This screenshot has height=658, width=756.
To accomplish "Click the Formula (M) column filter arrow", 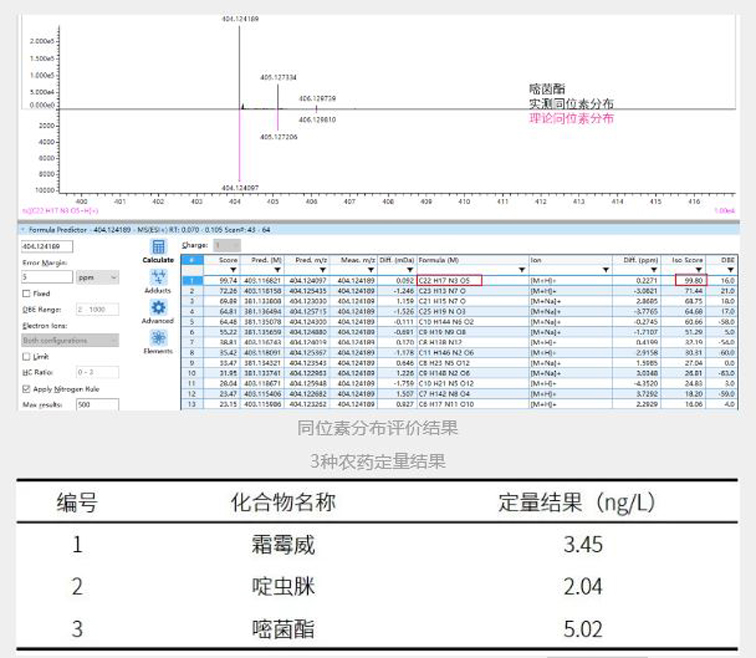I will tap(522, 270).
